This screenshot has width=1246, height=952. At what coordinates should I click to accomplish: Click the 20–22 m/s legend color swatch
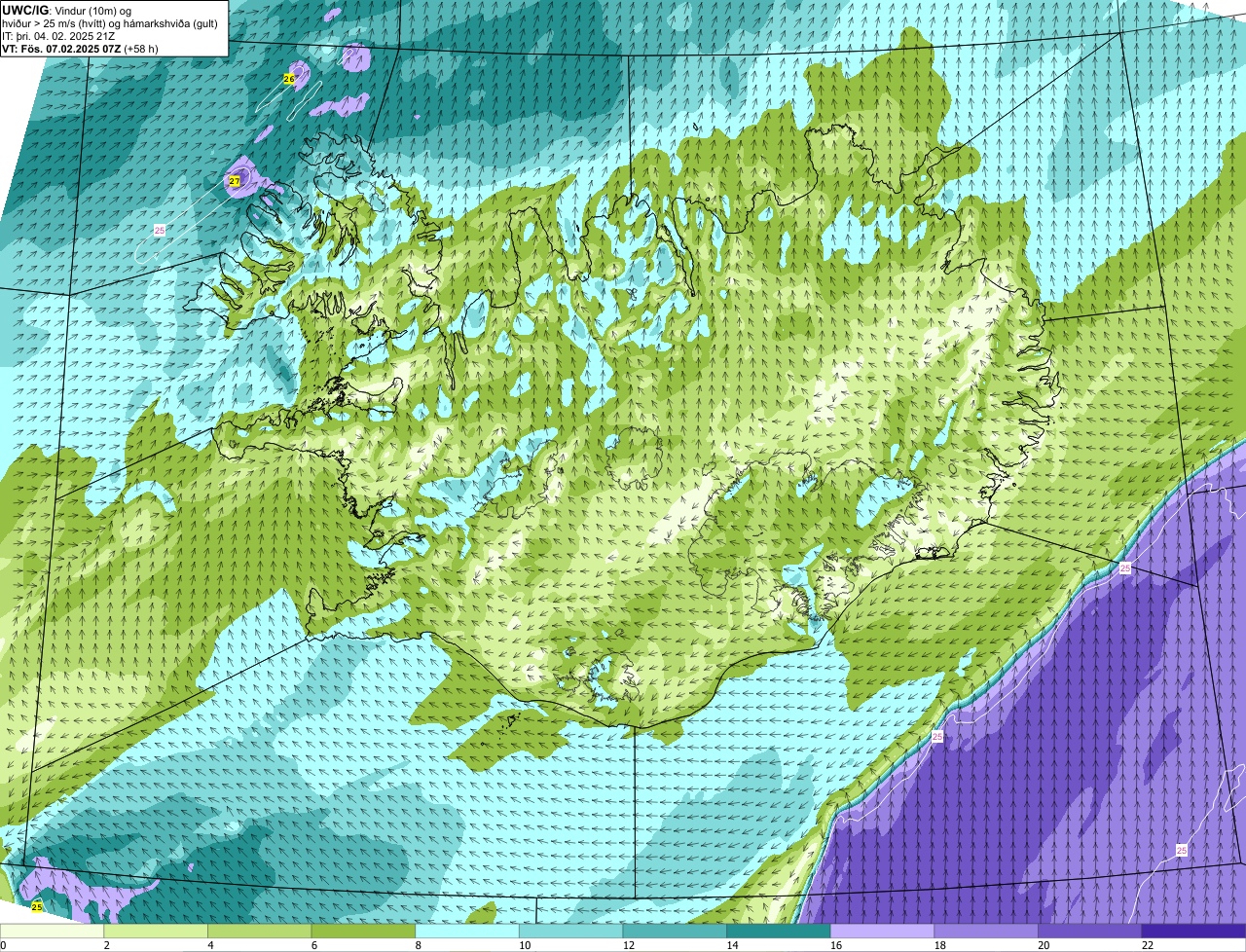(x=1090, y=931)
